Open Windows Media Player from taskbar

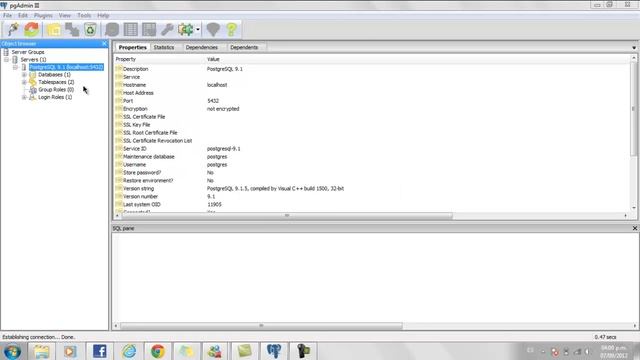[x=70, y=351]
